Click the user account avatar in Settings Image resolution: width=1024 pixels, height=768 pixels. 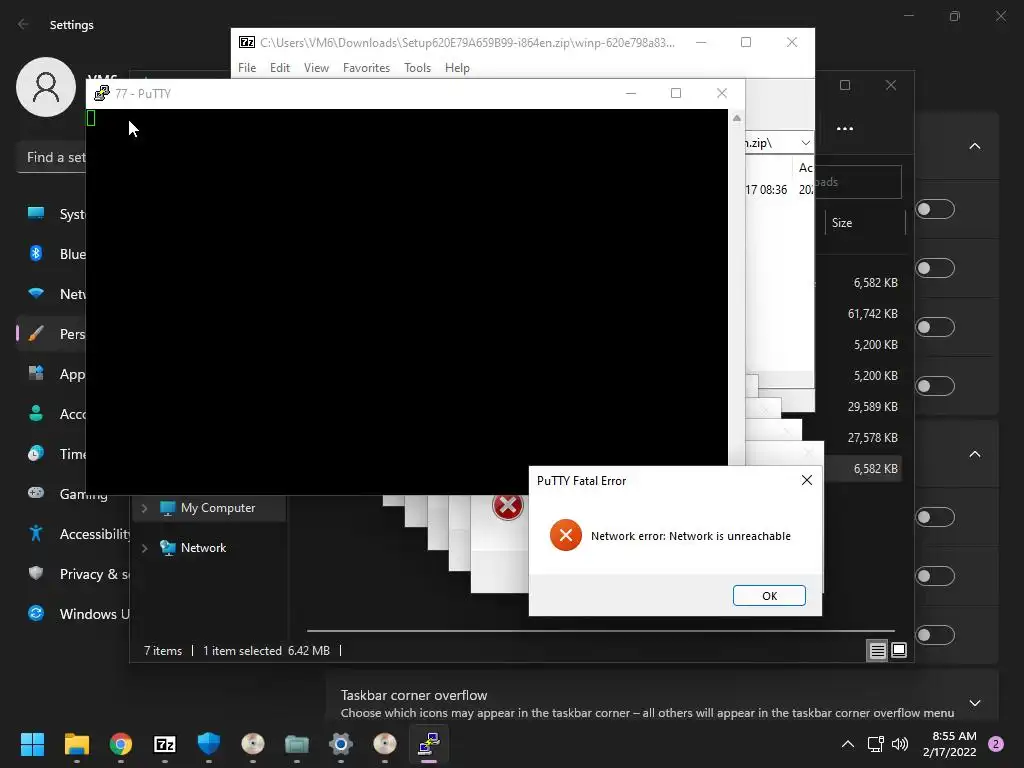[x=46, y=87]
